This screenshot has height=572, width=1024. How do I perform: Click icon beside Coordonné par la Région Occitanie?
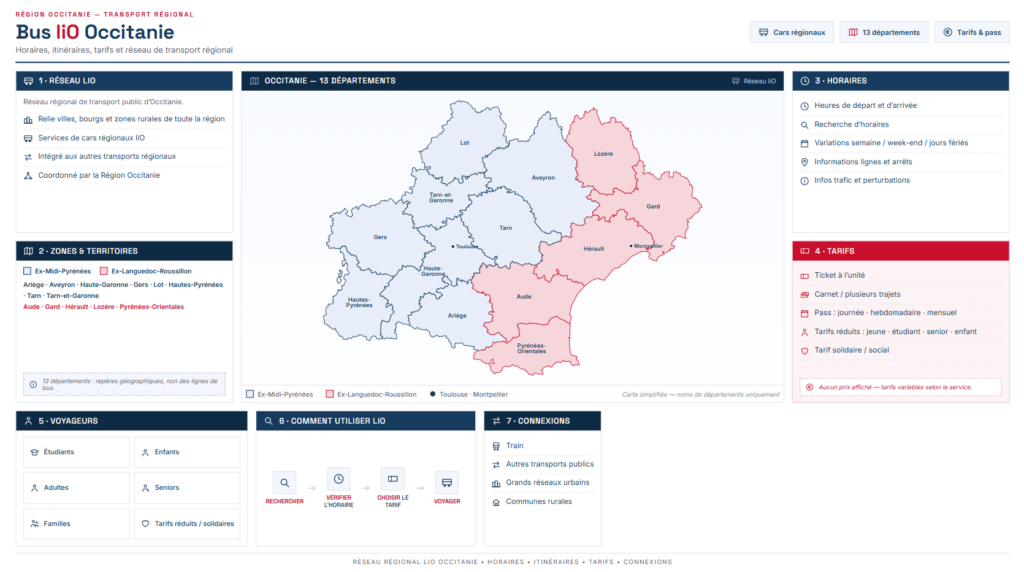click(x=28, y=176)
